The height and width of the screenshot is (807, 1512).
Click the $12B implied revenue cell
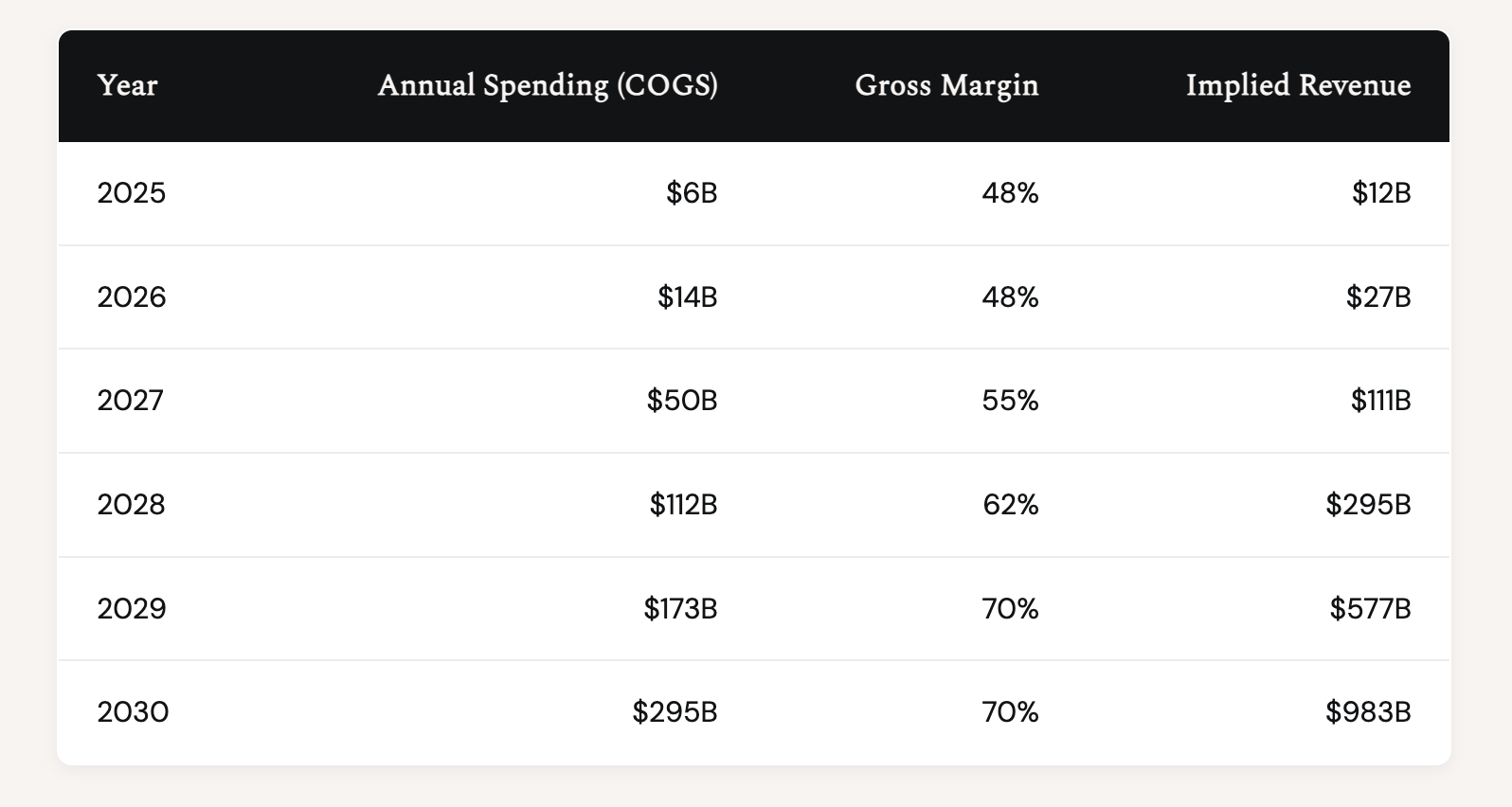(x=1381, y=194)
